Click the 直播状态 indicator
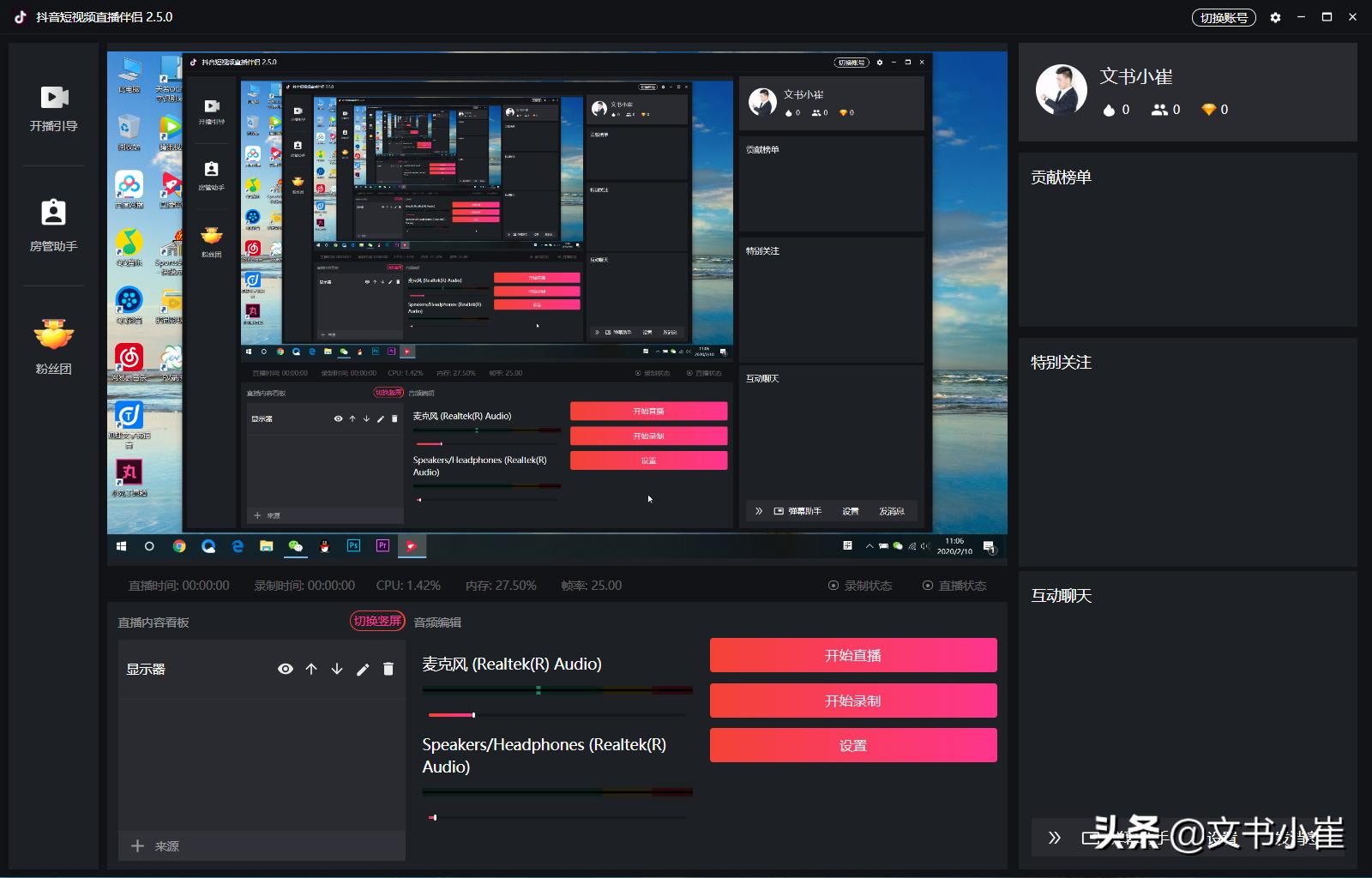1372x878 pixels. [954, 586]
